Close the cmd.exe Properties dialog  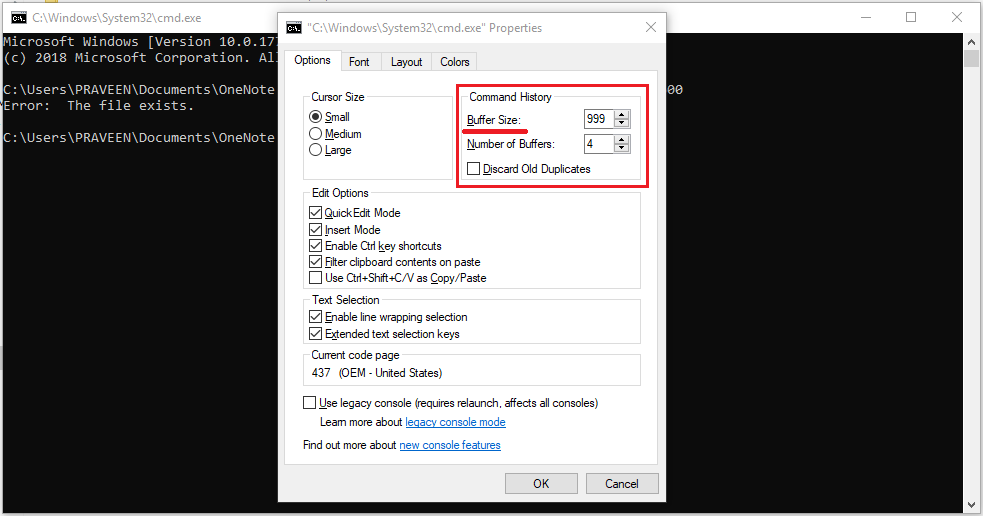point(651,27)
